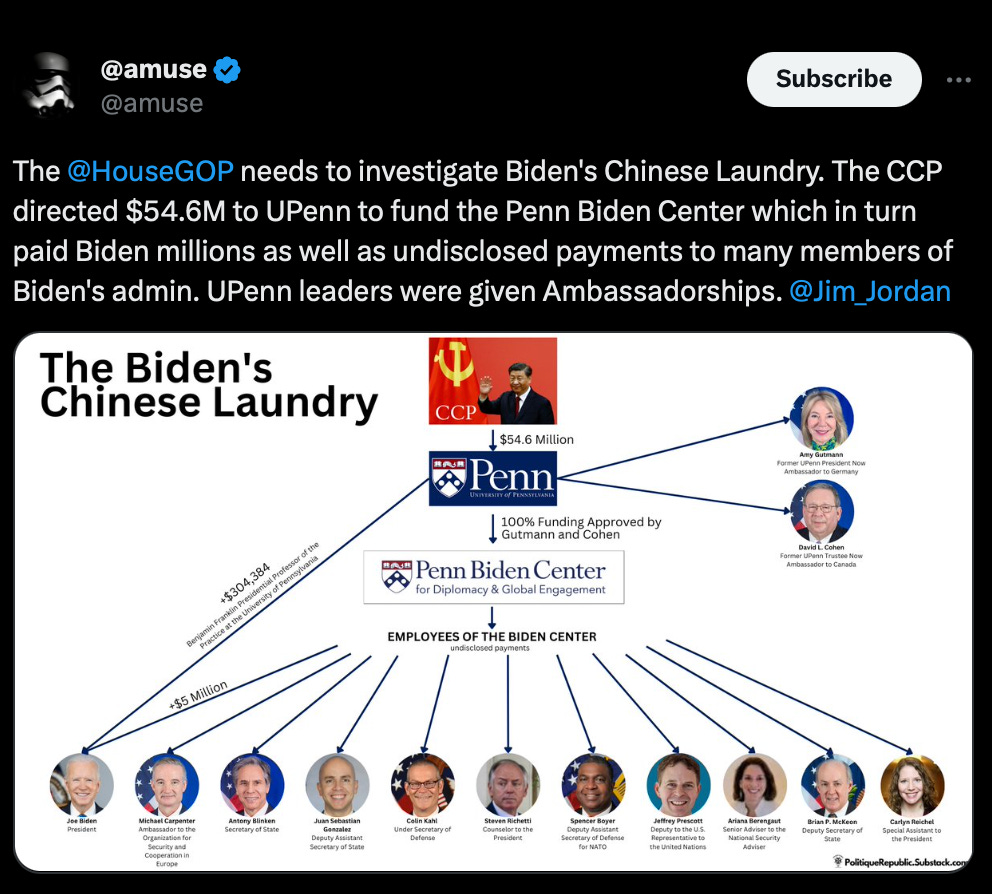992x894 pixels.
Task: Open the three-dot more options menu
Action: click(958, 80)
